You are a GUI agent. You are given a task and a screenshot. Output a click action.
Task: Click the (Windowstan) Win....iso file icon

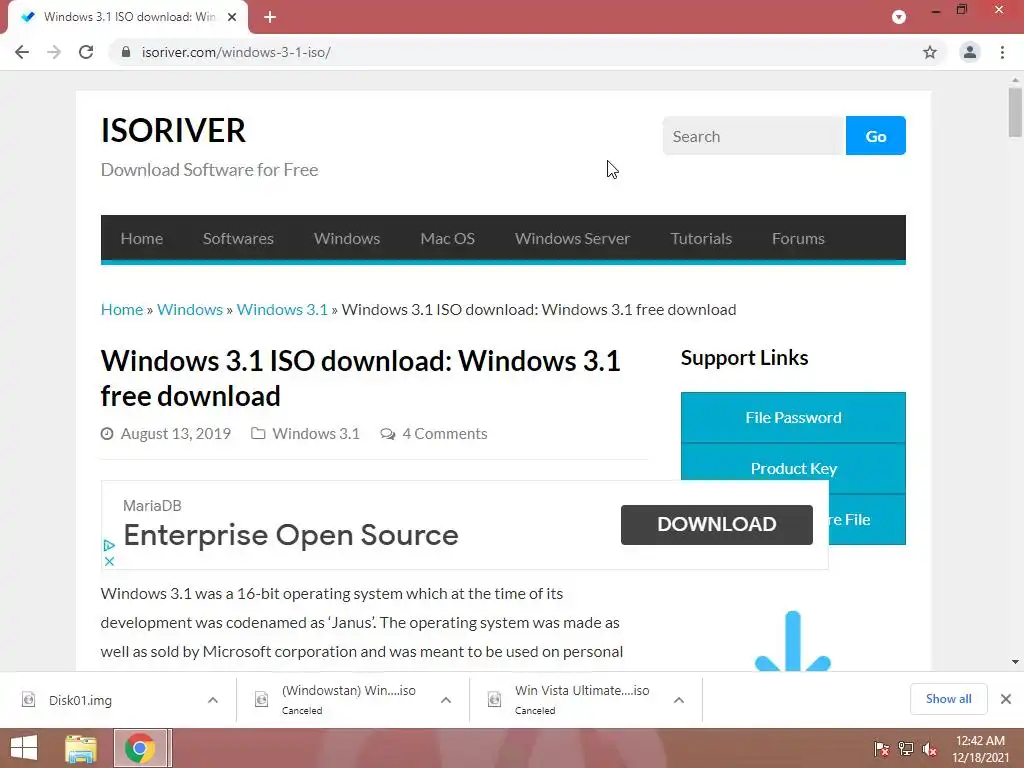[261, 700]
